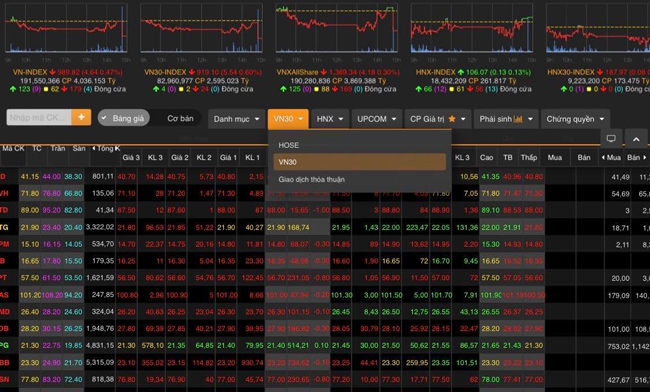Click foreign buy cell 427,67

(x=619, y=380)
